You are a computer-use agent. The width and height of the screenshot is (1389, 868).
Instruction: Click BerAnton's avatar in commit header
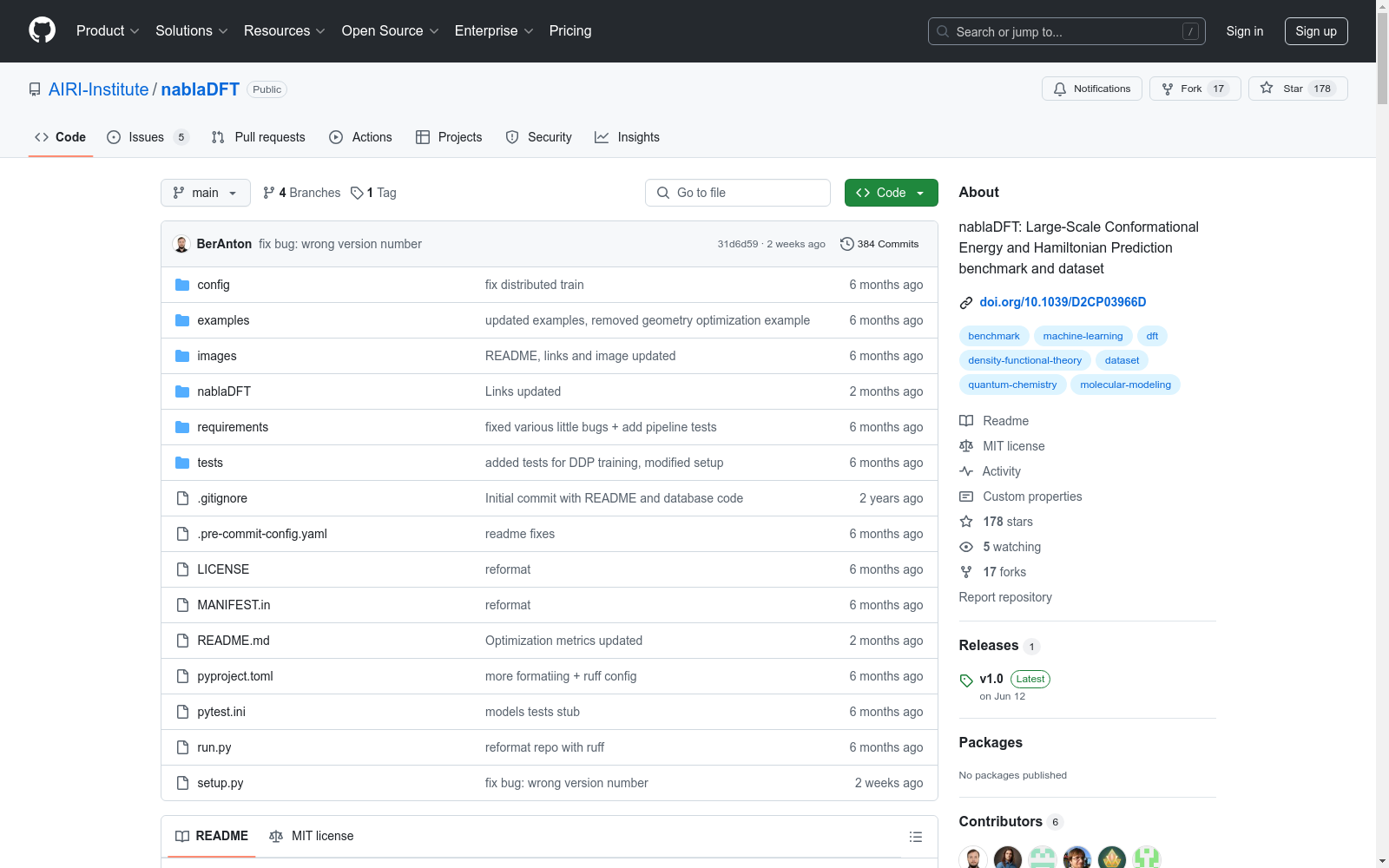[181, 244]
